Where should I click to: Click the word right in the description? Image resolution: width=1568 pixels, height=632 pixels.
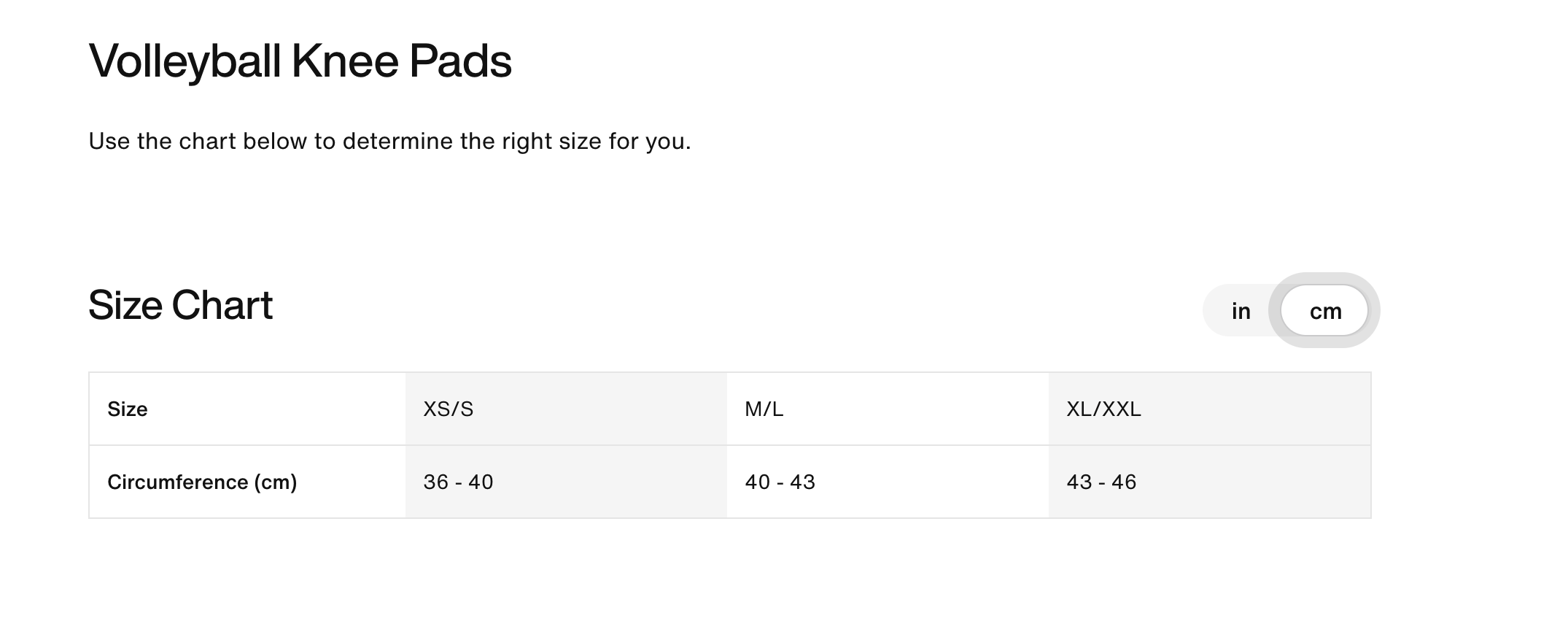pos(527,142)
